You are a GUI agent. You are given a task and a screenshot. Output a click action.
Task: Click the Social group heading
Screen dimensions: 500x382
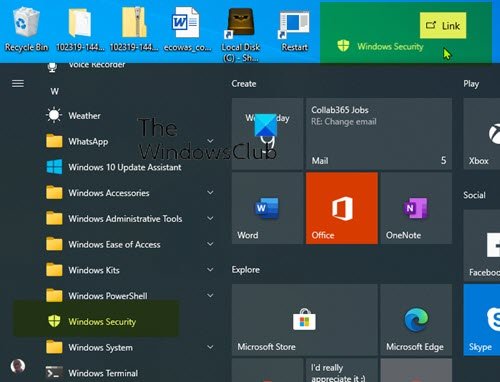(x=474, y=195)
